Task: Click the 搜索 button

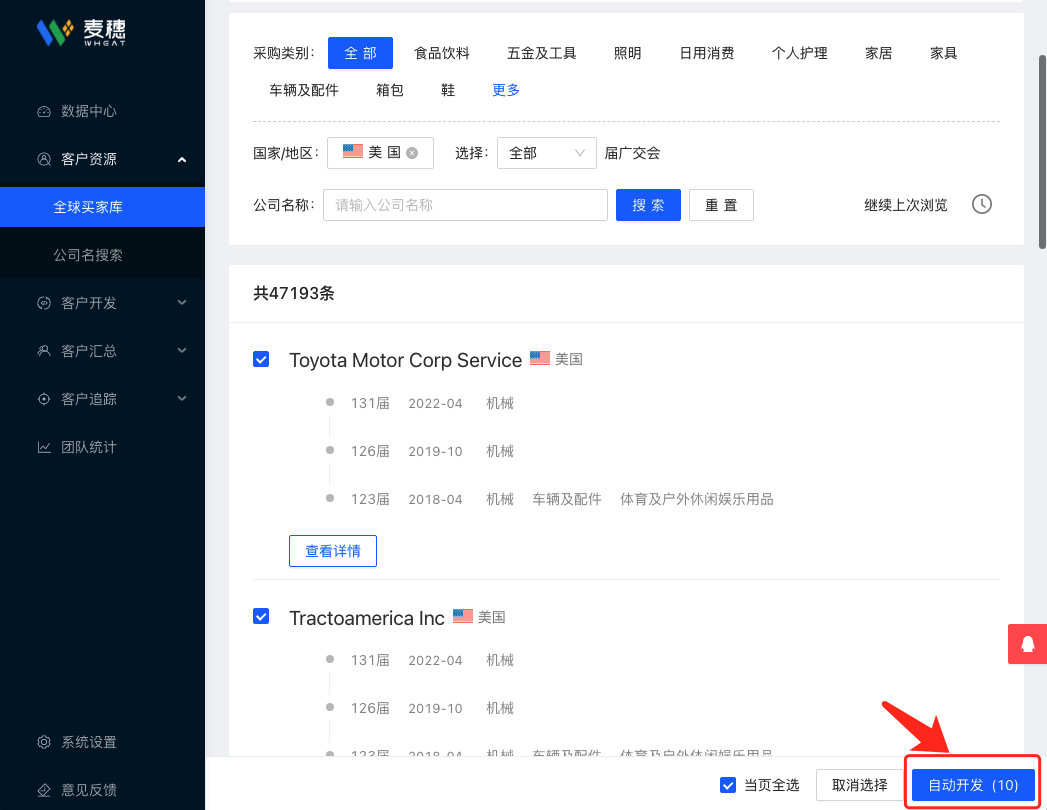Action: click(648, 205)
